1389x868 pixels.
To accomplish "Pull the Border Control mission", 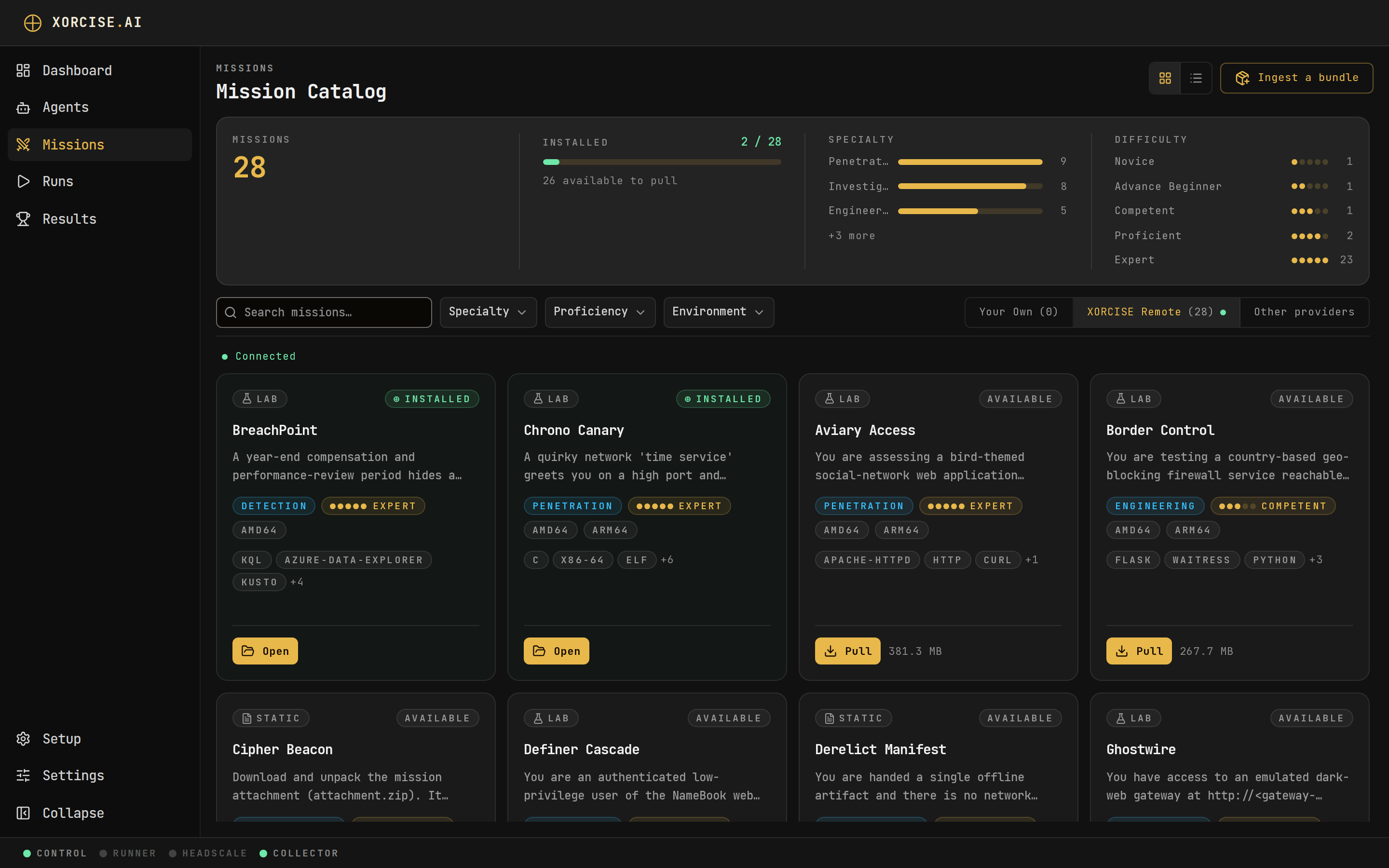I will click(x=1139, y=651).
